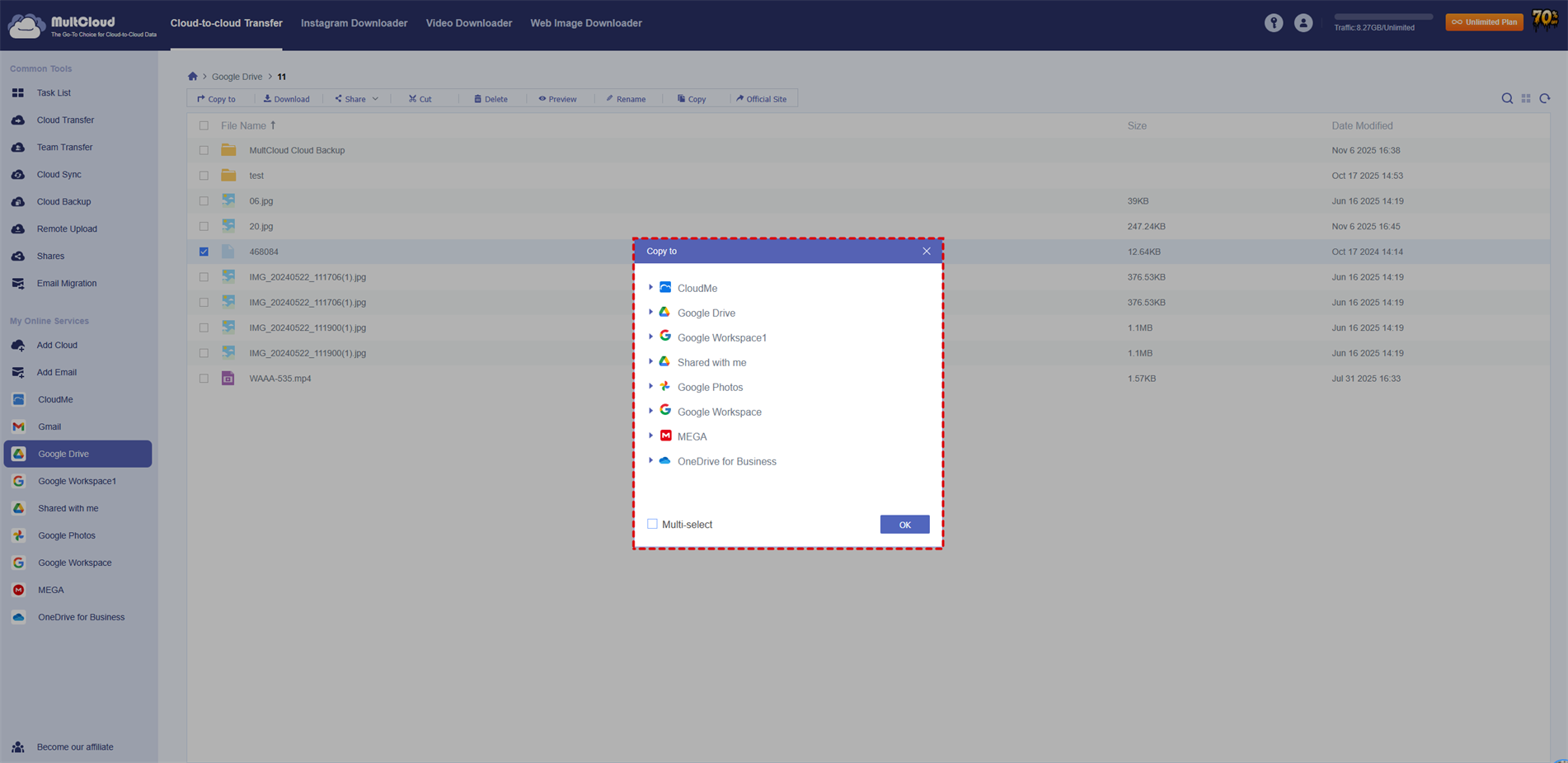The height and width of the screenshot is (763, 1568).
Task: Check the test folder checkbox
Action: point(204,176)
